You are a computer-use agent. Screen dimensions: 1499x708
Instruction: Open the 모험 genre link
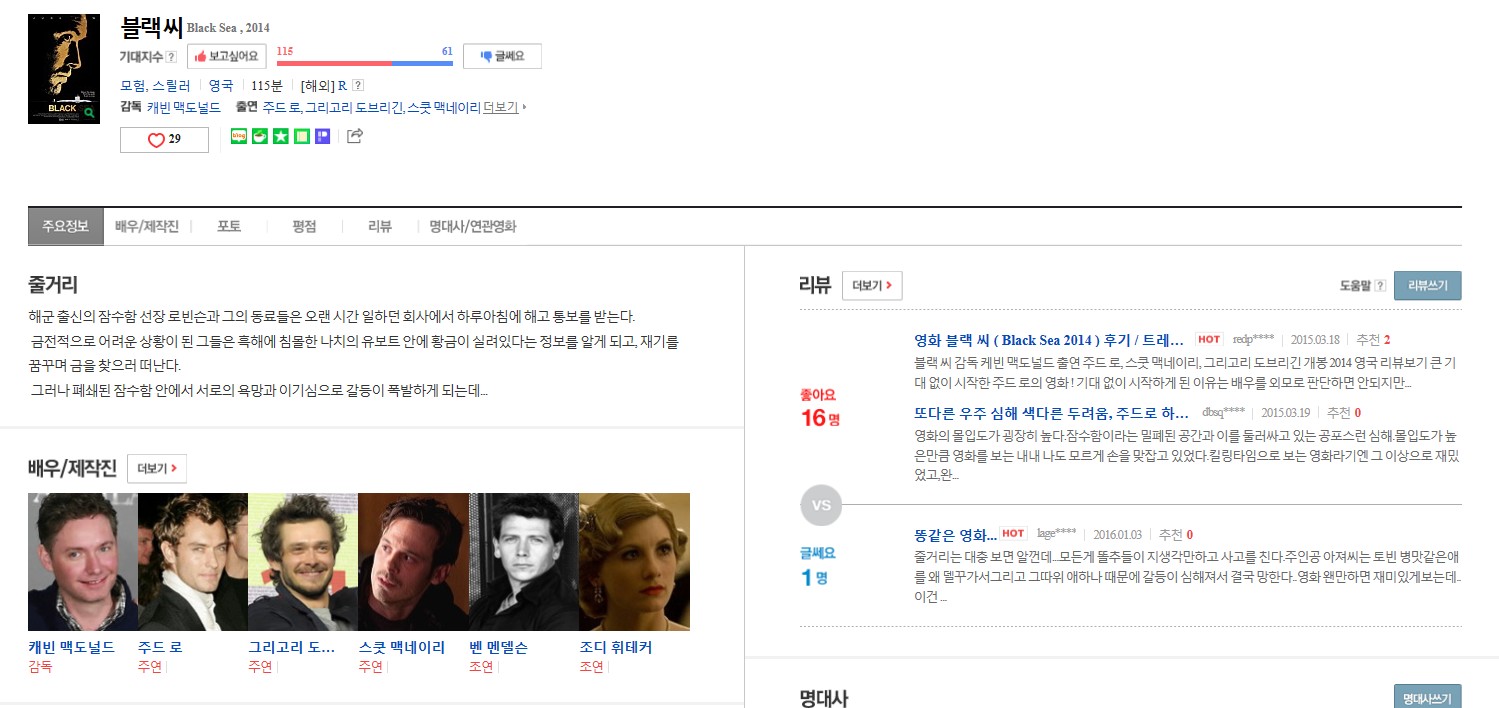click(x=132, y=86)
